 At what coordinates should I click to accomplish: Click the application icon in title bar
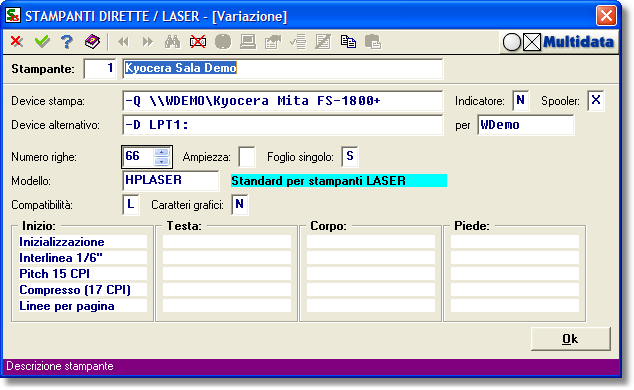click(13, 16)
